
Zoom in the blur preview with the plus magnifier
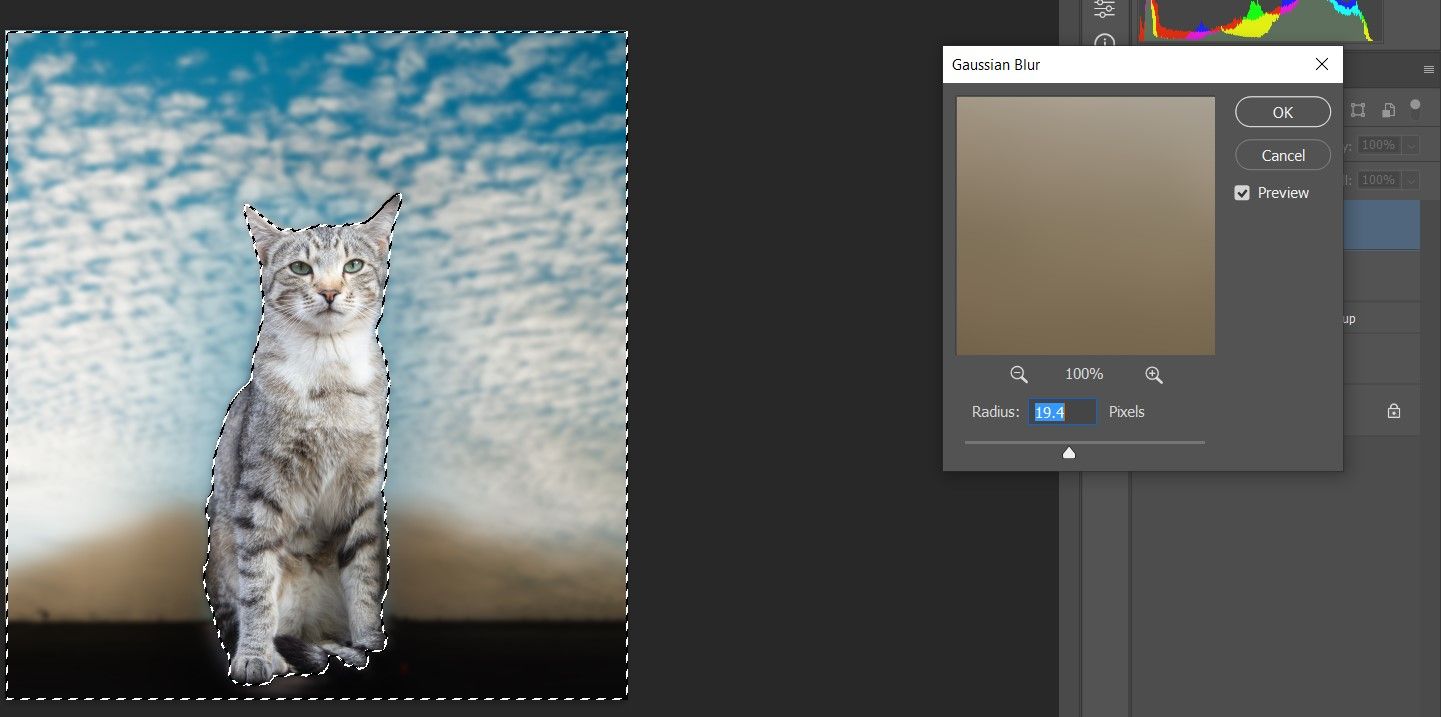[x=1154, y=374]
